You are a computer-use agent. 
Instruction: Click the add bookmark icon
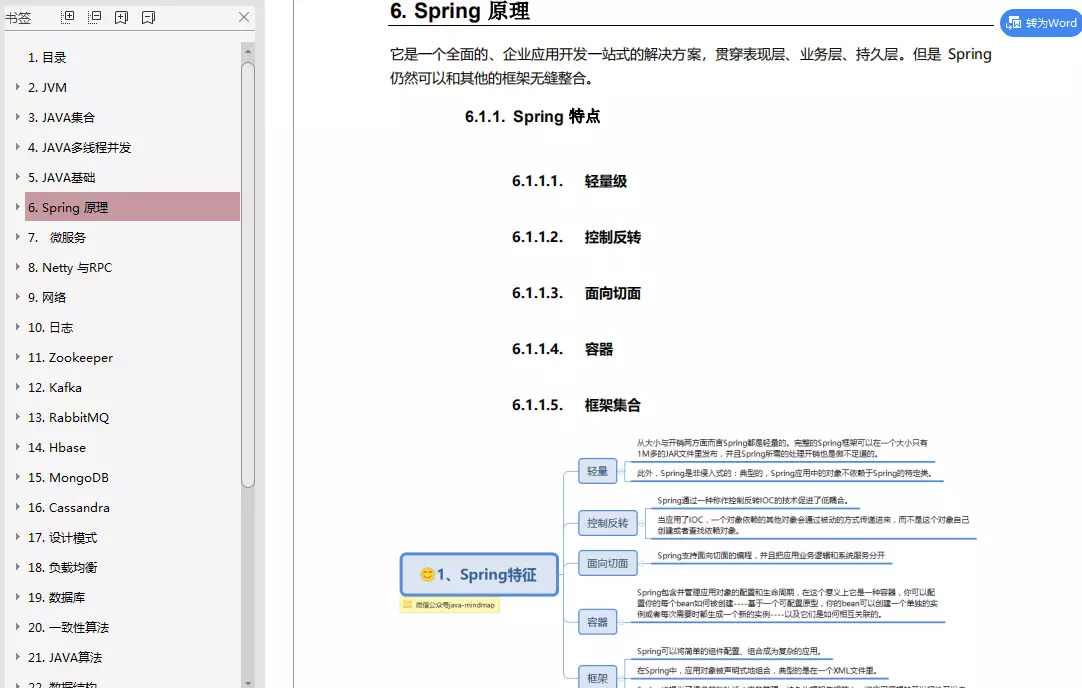pos(121,17)
